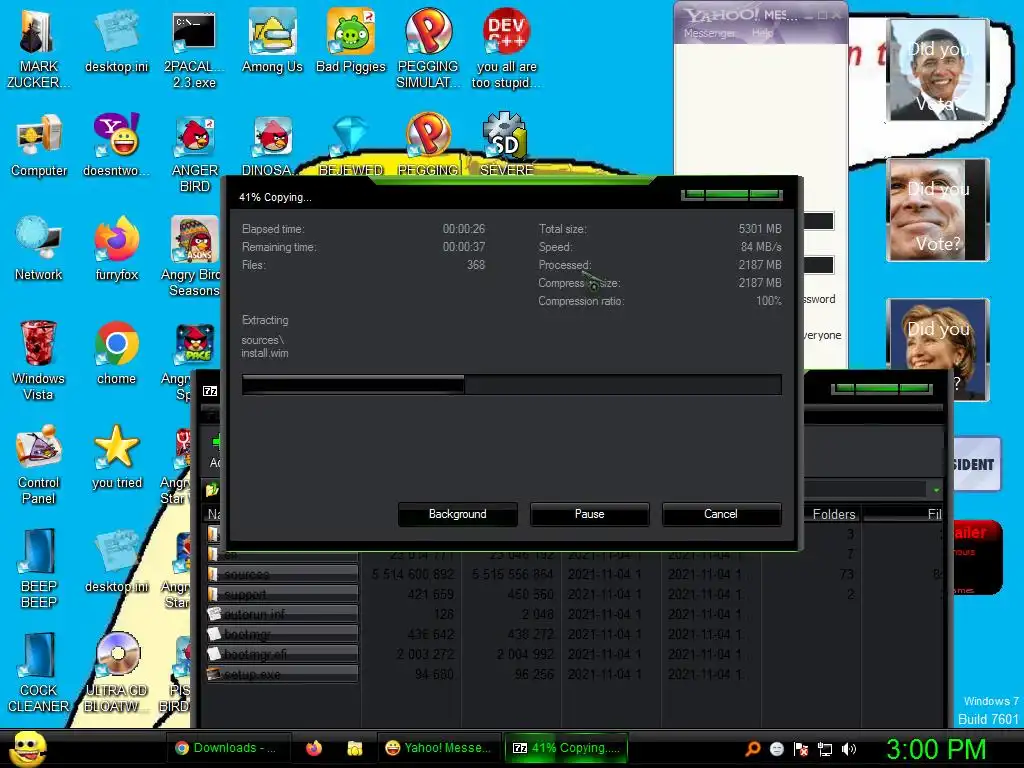Viewport: 1024px width, 768px height.
Task: Open the DINOSA... Angry Birds icon
Action: (x=272, y=146)
